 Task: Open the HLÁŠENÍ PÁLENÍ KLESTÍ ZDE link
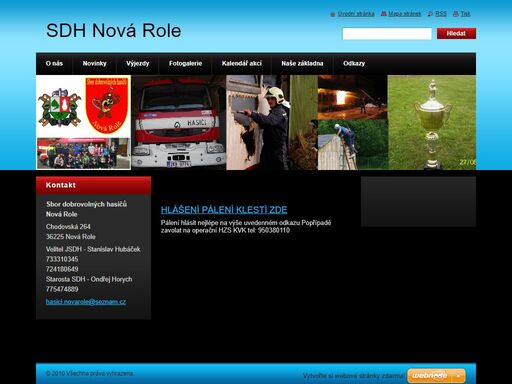coord(224,210)
